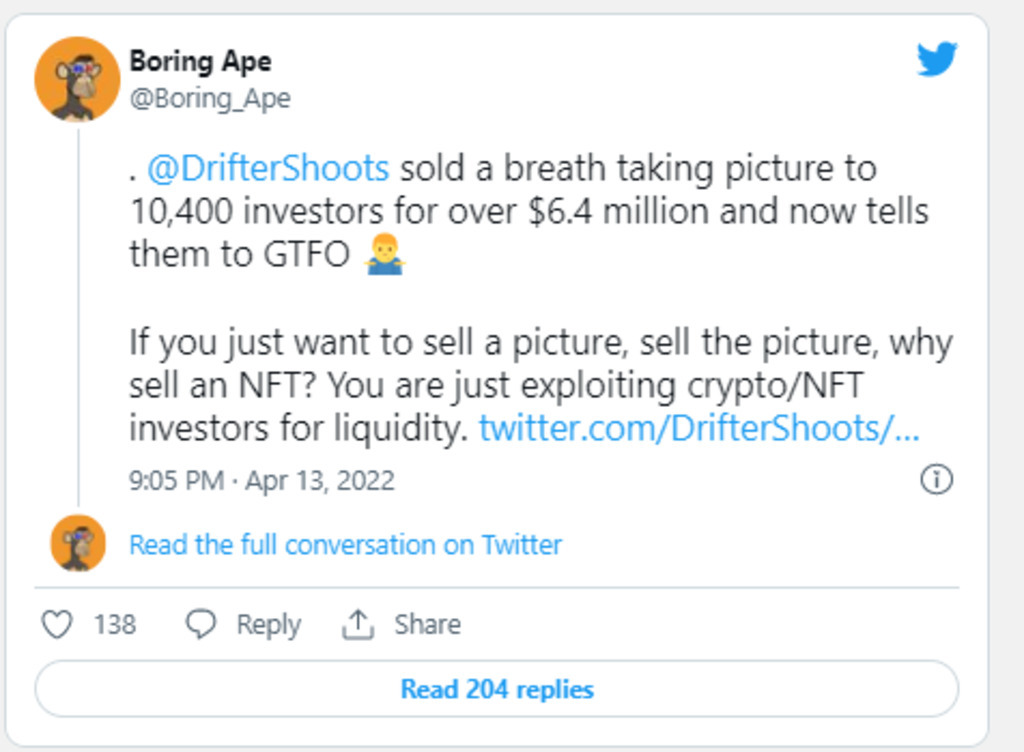Click the reply speech bubble icon
The height and width of the screenshot is (752, 1024).
click(201, 625)
